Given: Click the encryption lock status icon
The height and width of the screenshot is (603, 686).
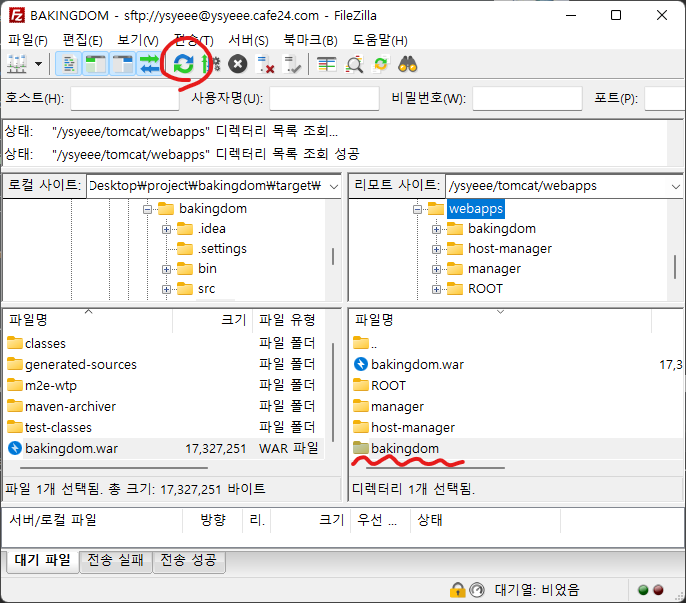Looking at the screenshot, I should pyautogui.click(x=457, y=590).
